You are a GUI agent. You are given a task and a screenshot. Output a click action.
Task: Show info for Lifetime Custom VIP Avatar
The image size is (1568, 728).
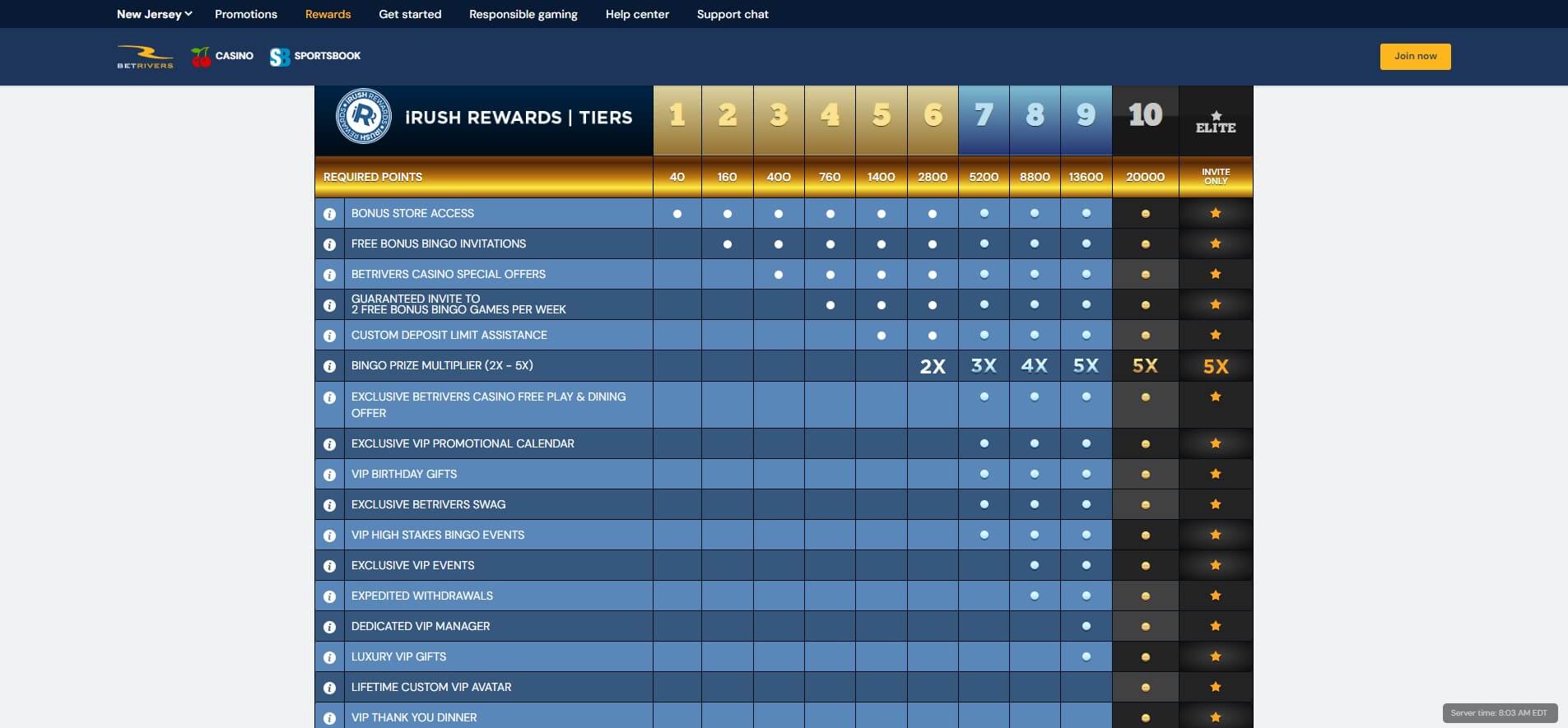(329, 688)
